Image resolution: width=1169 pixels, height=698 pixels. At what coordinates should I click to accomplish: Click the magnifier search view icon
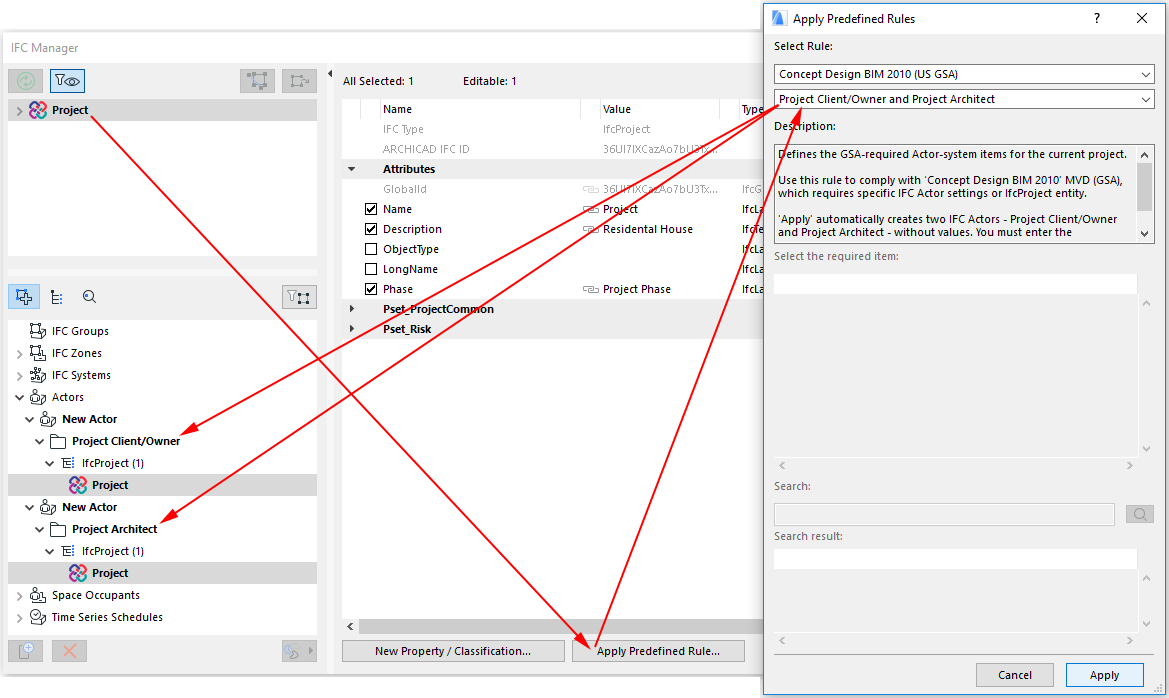89,297
